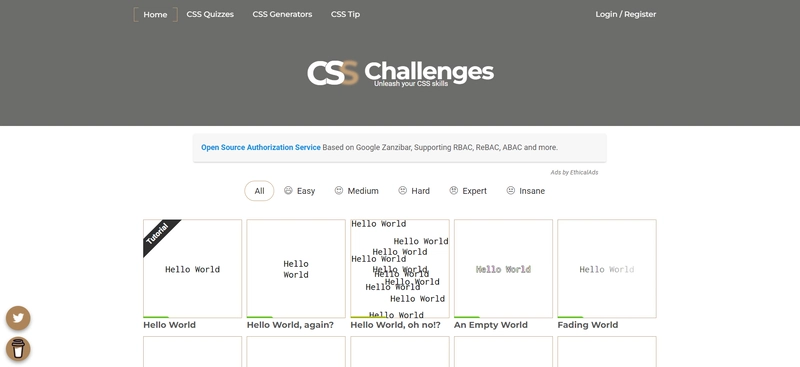The height and width of the screenshot is (367, 800).
Task: Click the Login / Register link
Action: pyautogui.click(x=626, y=14)
